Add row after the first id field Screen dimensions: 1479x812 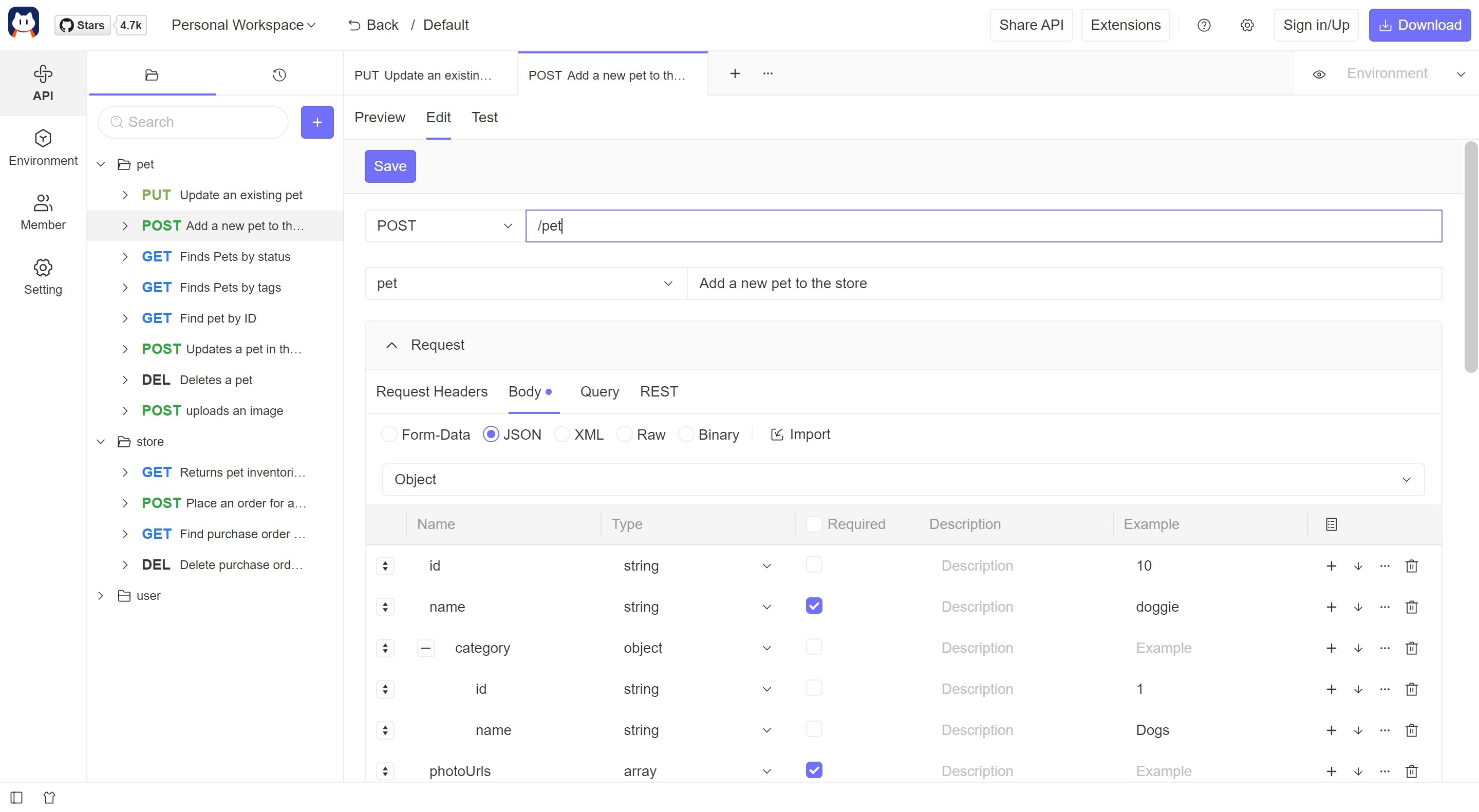(1331, 566)
